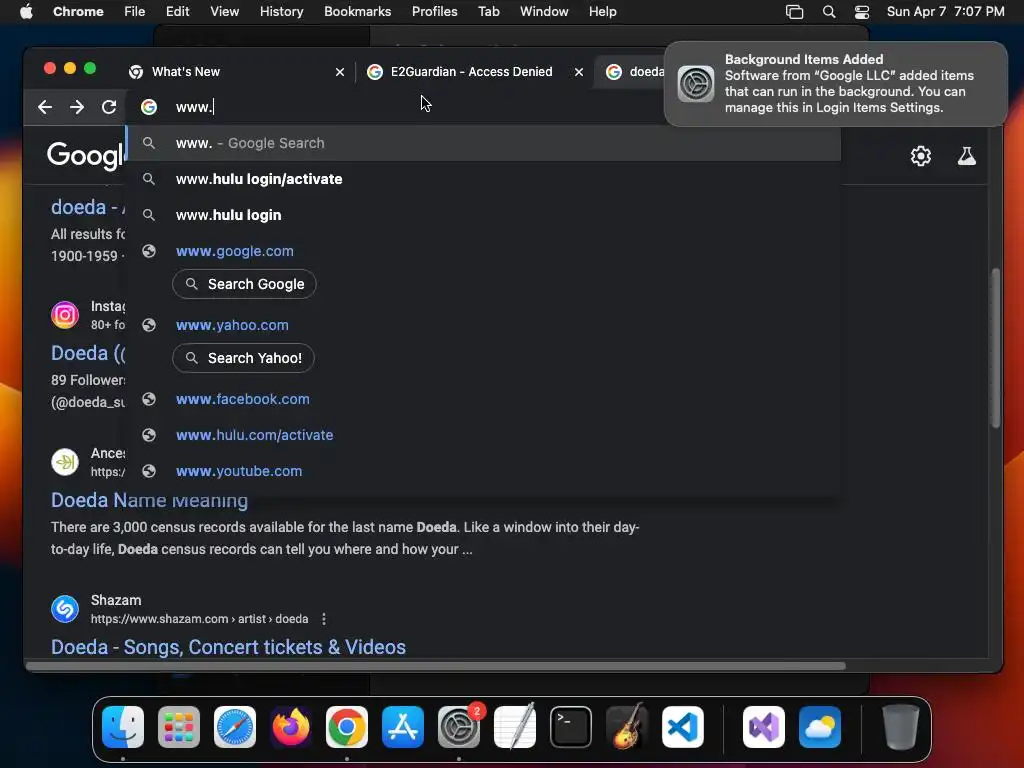Choose the 'www.hulu login' suggestion
This screenshot has height=768, width=1024.
483,215
